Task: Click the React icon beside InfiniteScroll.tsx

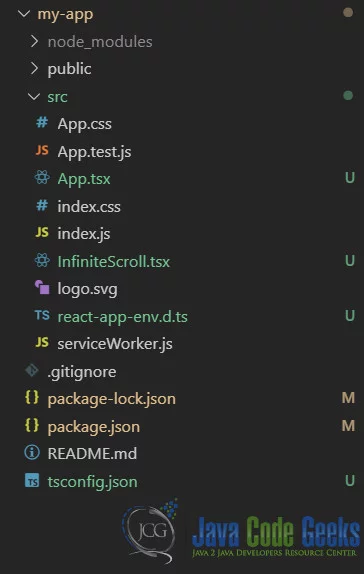Action: [x=42, y=261]
